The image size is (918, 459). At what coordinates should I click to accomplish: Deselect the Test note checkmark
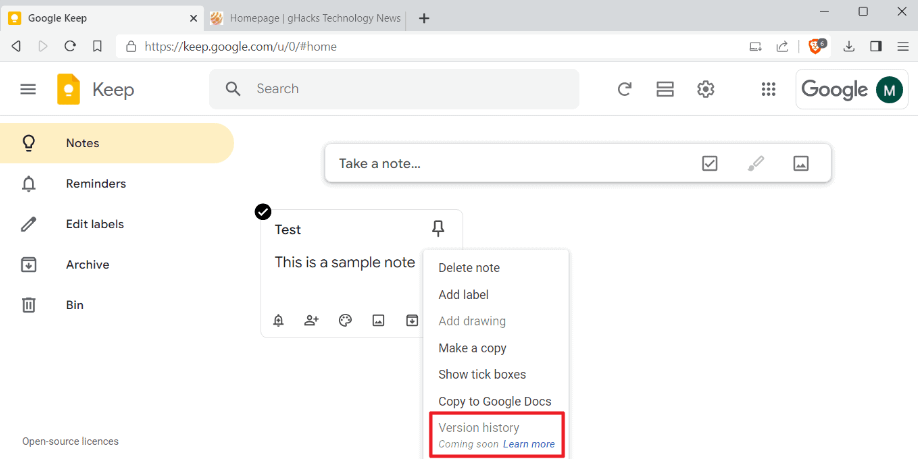click(263, 211)
